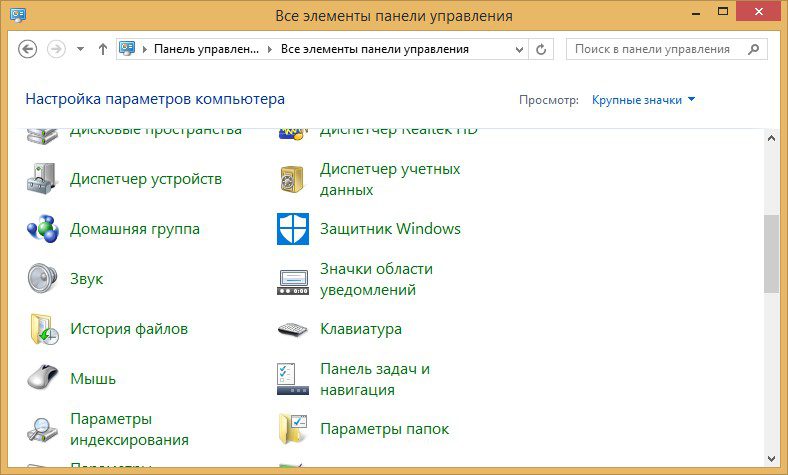Open Панель задач и навигация link
Viewport: 788px width, 475px height.
tap(375, 379)
